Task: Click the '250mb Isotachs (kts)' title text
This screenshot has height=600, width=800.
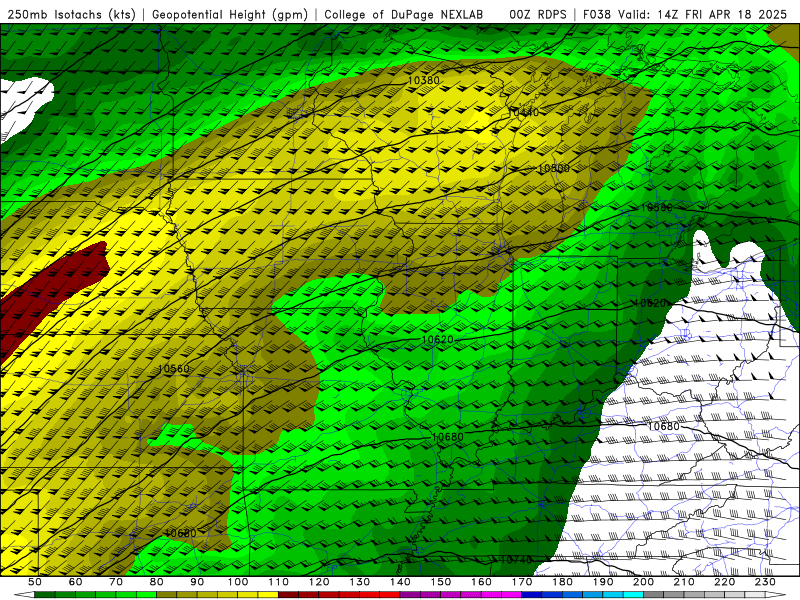Action: (71, 14)
